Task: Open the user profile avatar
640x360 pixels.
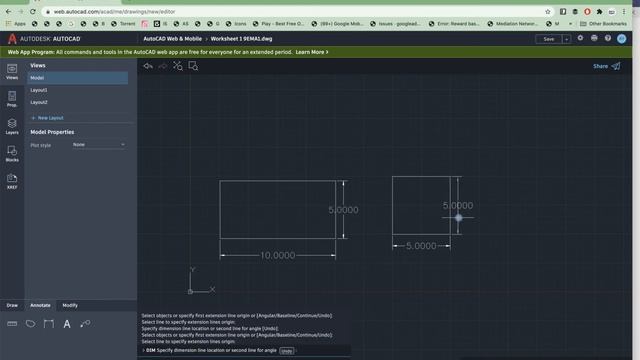Action: [x=622, y=39]
